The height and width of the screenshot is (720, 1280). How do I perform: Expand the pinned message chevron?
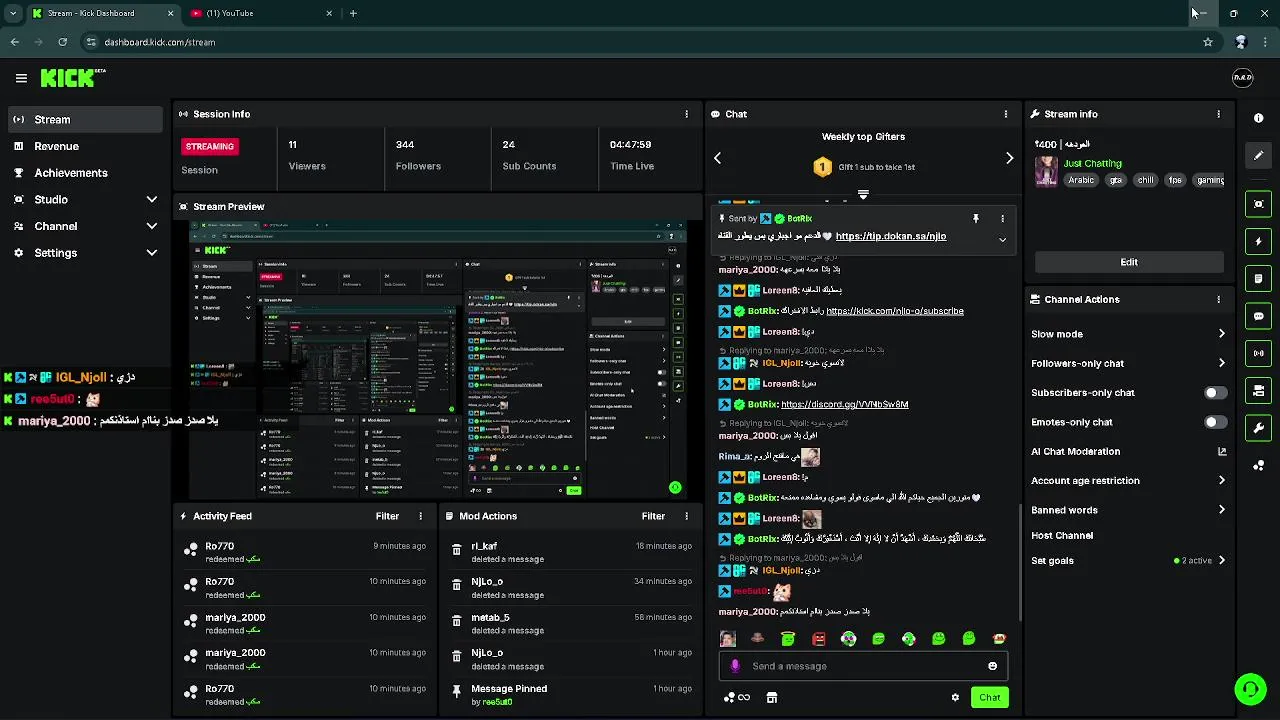pos(1002,239)
